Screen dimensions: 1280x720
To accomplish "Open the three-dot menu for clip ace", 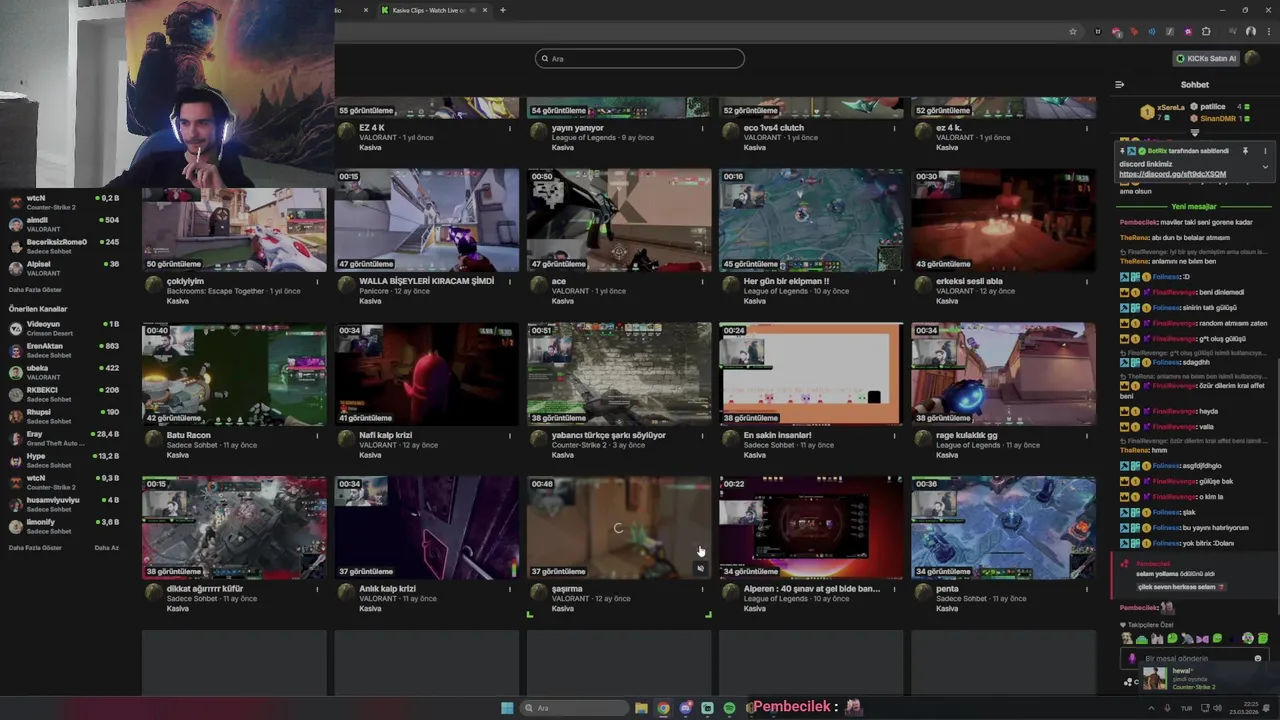I will (702, 282).
